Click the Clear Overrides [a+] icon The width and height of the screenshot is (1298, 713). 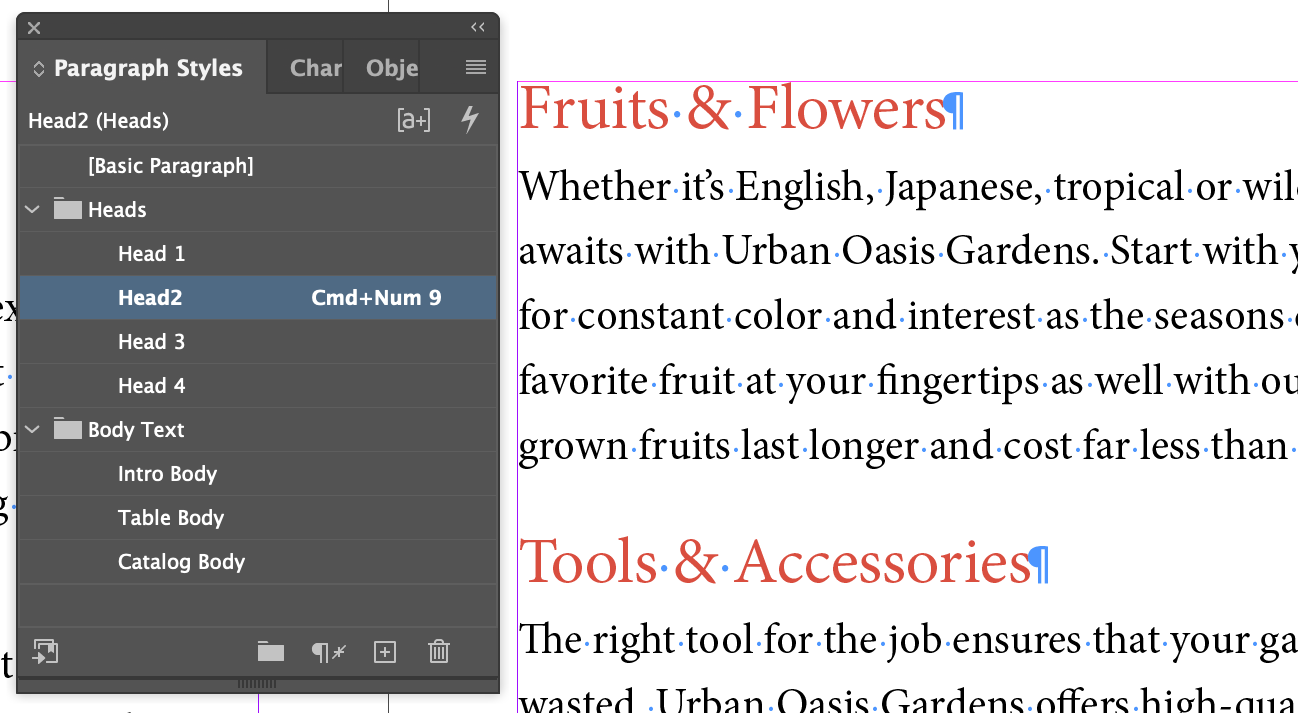click(414, 121)
